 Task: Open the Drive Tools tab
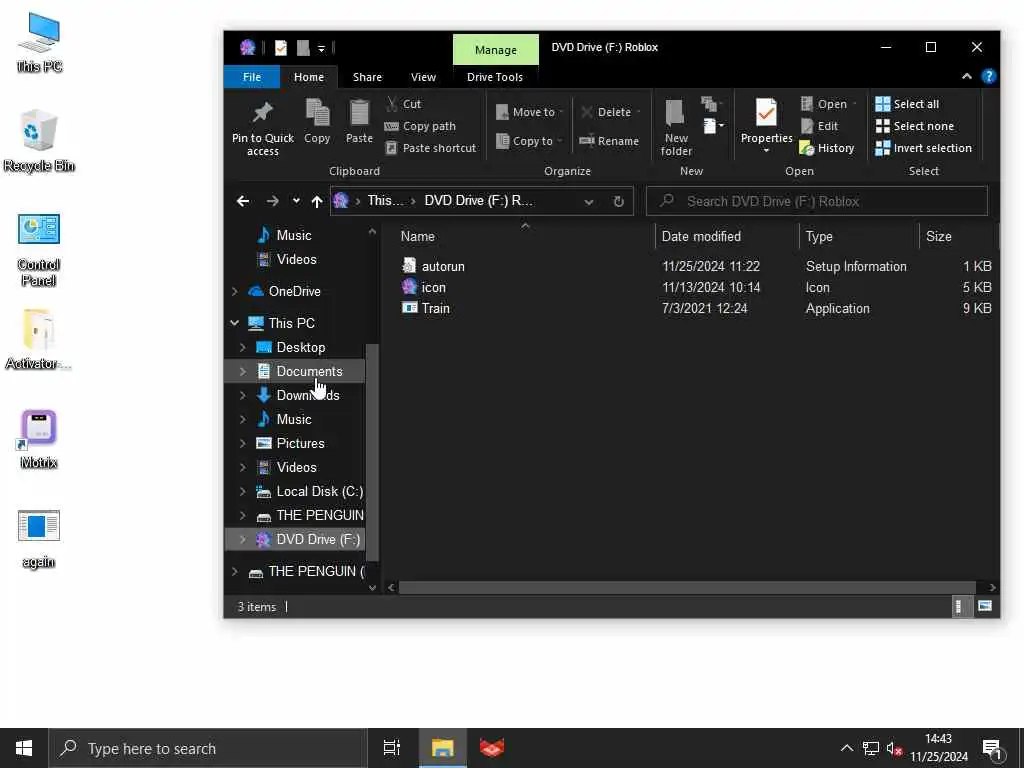click(495, 77)
